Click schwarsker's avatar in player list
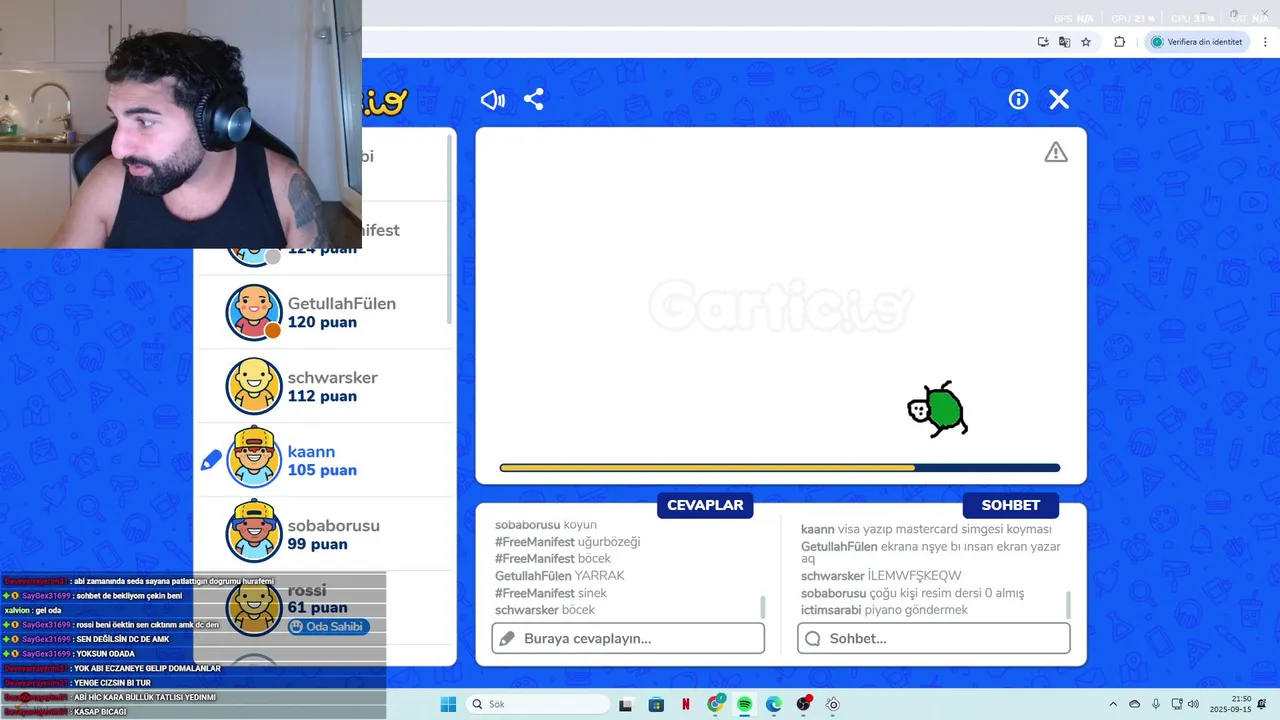This screenshot has height=720, width=1280. point(254,386)
